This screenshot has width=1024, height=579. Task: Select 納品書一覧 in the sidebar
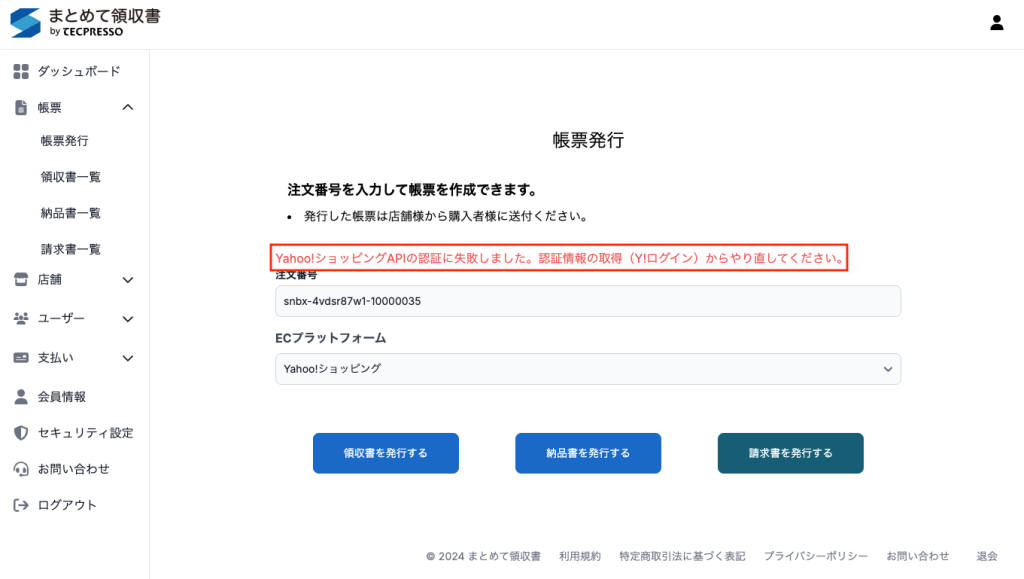click(x=70, y=213)
